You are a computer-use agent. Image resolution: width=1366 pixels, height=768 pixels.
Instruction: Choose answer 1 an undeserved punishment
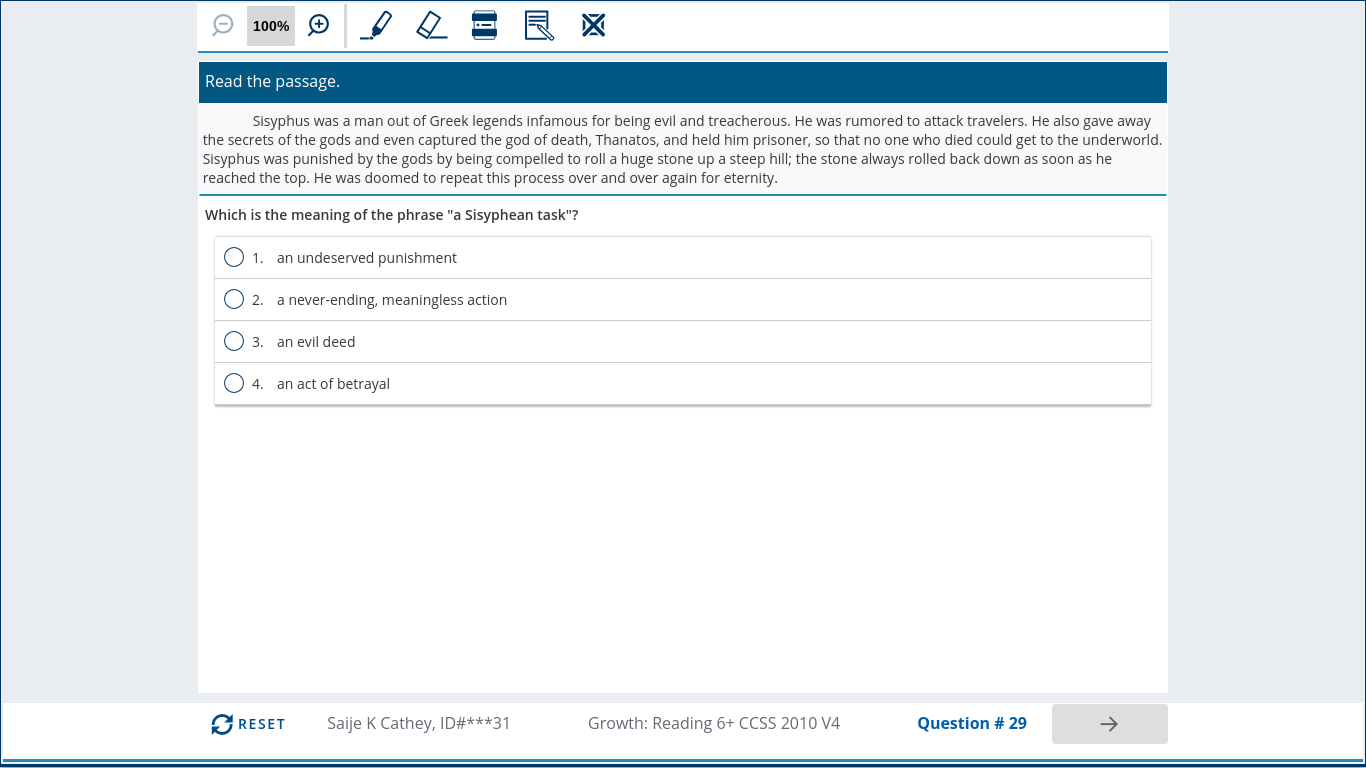[683, 258]
